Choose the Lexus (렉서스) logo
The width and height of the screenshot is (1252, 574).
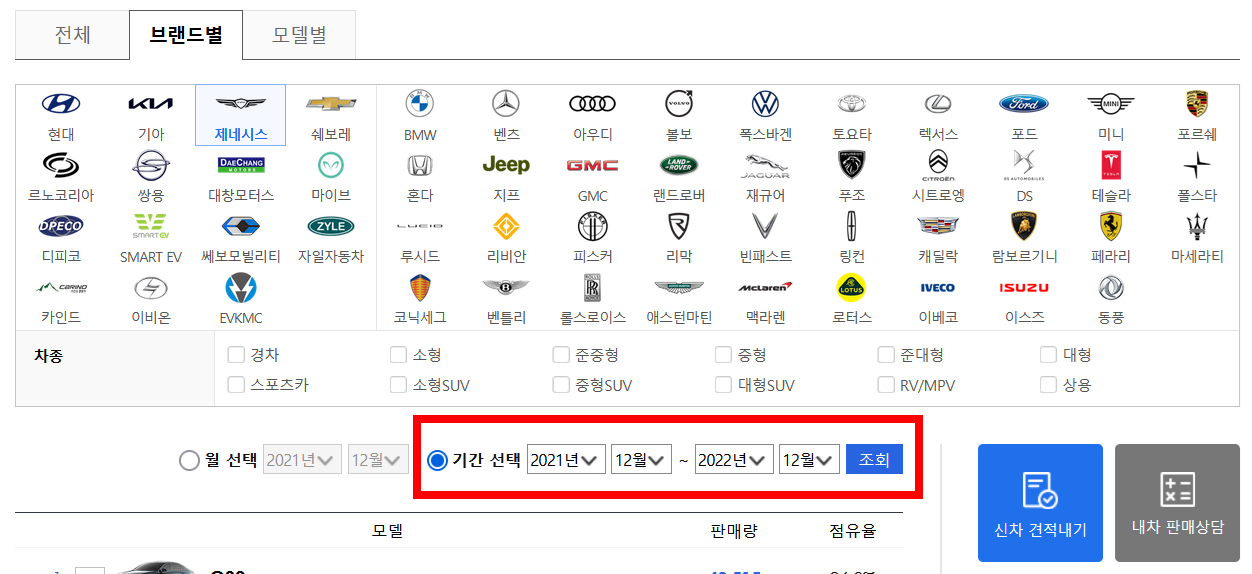coord(938,103)
